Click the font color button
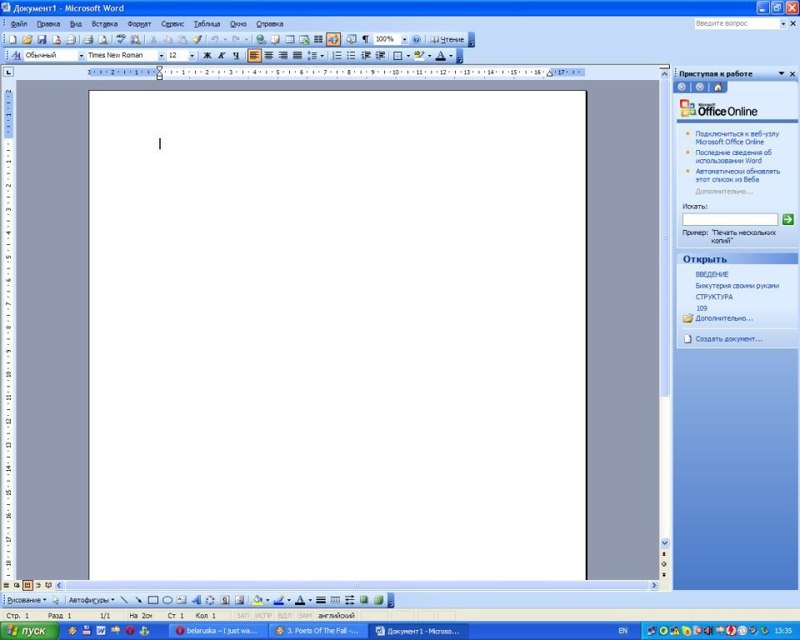This screenshot has height=640, width=800. tap(441, 56)
